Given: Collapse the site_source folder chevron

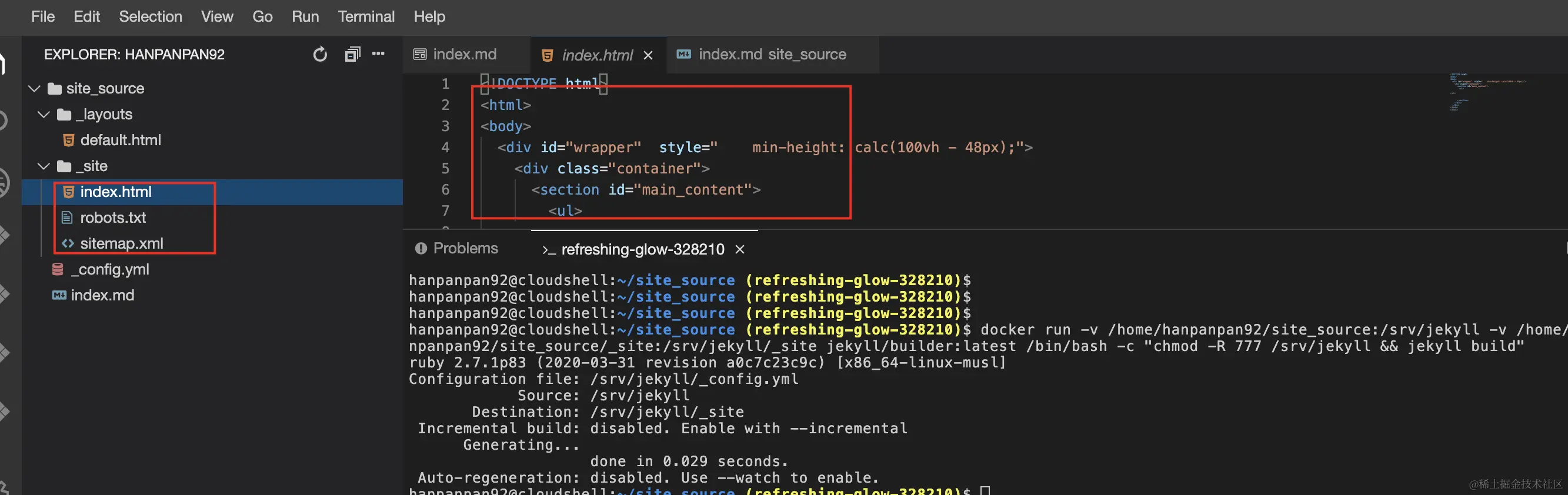Looking at the screenshot, I should coord(35,89).
